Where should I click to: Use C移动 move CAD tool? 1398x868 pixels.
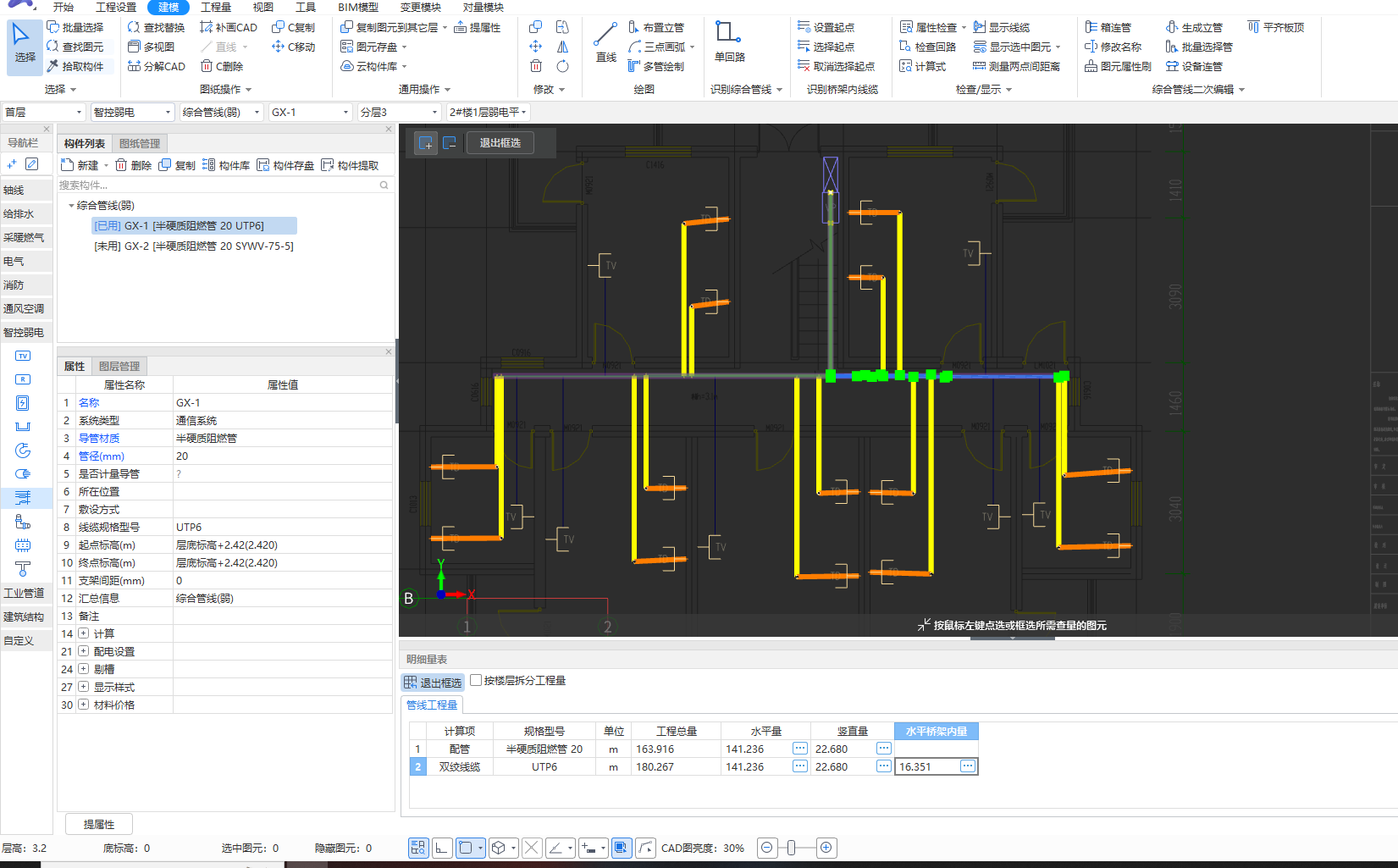click(294, 47)
